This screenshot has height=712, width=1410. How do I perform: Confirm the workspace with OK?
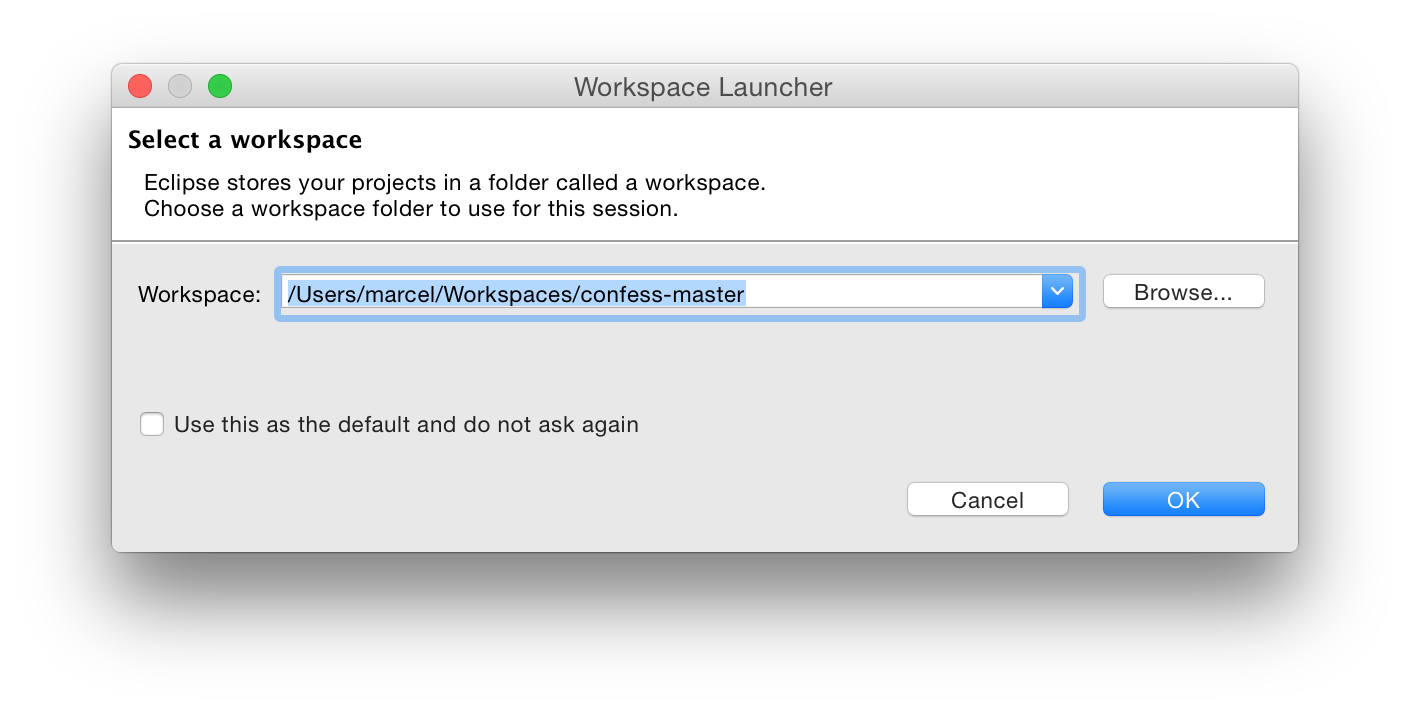point(1183,500)
